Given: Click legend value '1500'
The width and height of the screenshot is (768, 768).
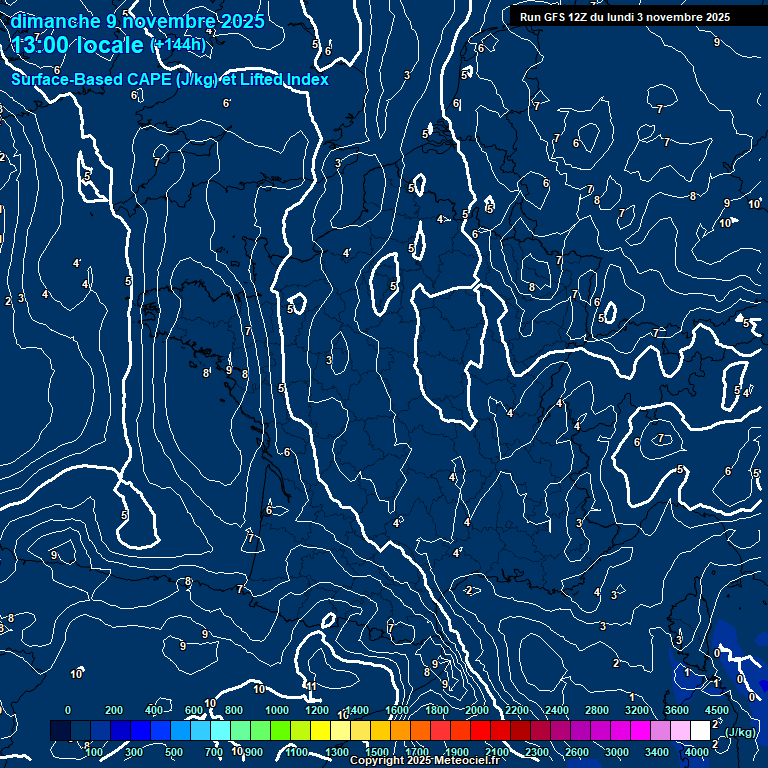Looking at the screenshot, I should click(x=377, y=752).
